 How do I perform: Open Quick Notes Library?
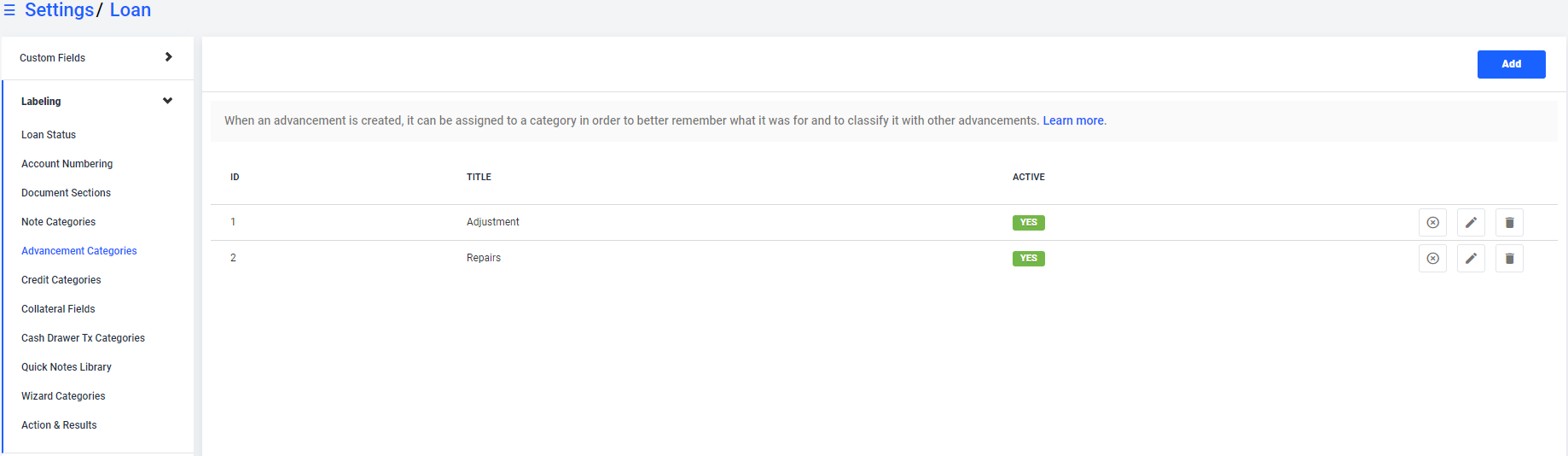[x=67, y=367]
